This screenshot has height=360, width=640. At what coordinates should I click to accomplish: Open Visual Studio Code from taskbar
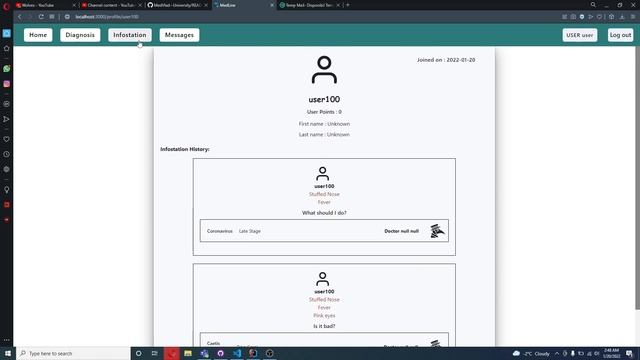(x=237, y=353)
